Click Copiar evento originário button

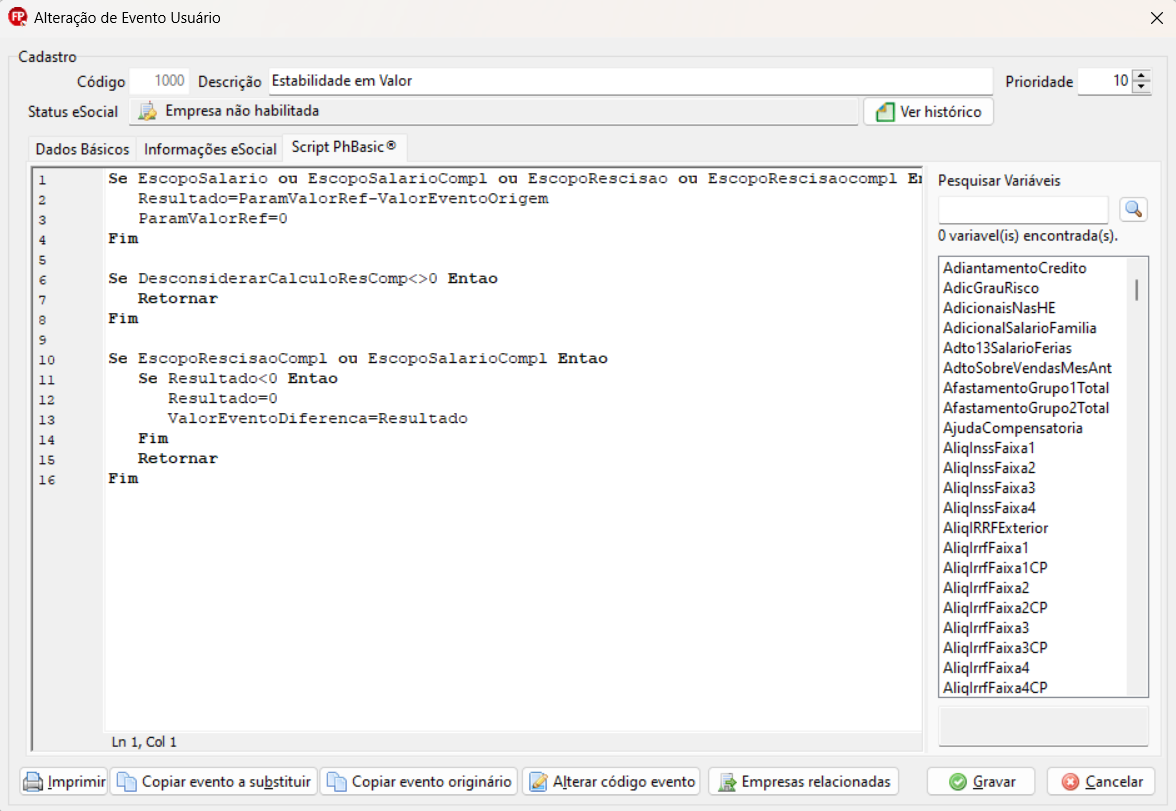pyautogui.click(x=419, y=782)
